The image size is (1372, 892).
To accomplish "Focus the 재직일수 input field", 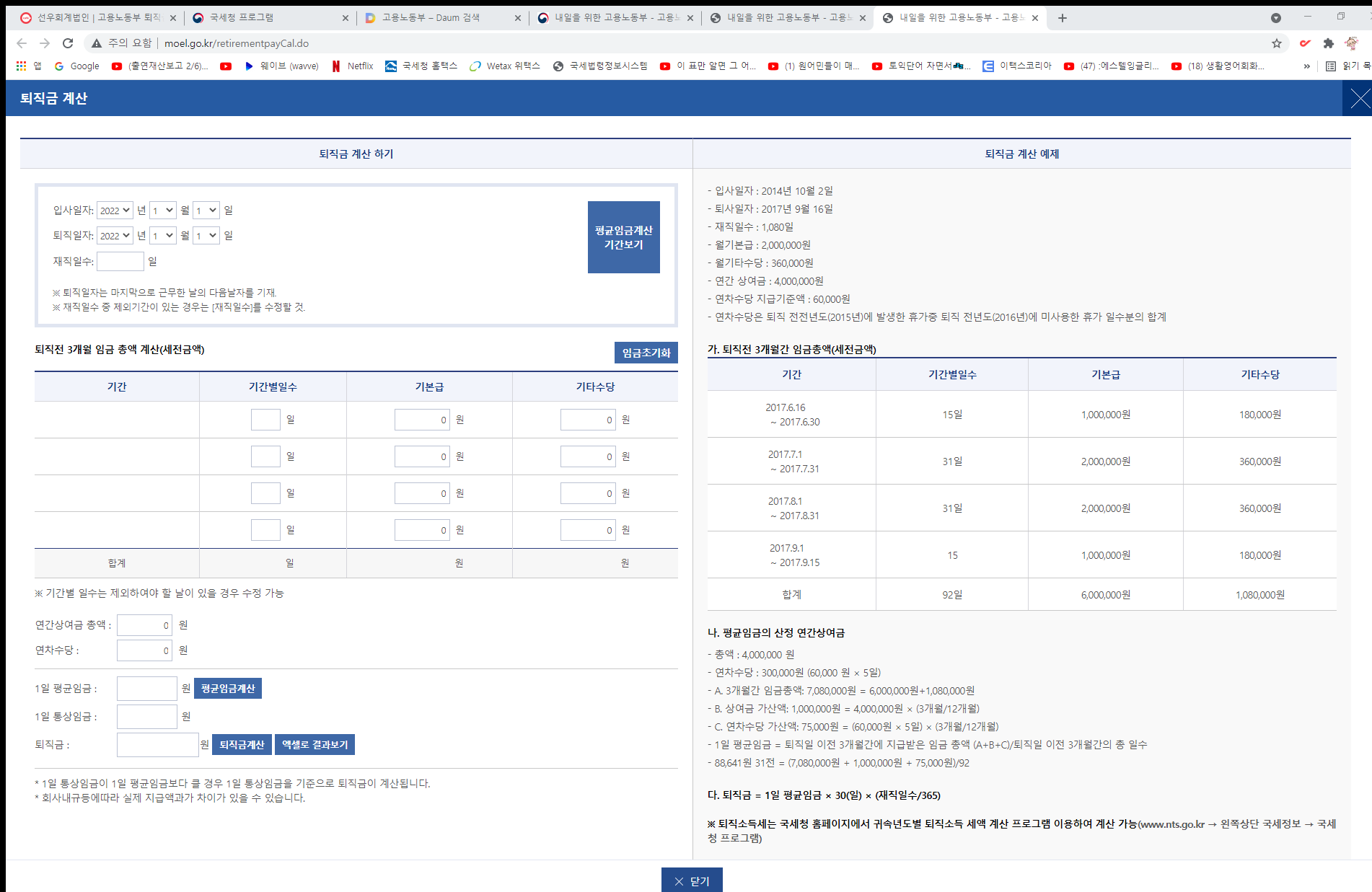I will 120,261.
